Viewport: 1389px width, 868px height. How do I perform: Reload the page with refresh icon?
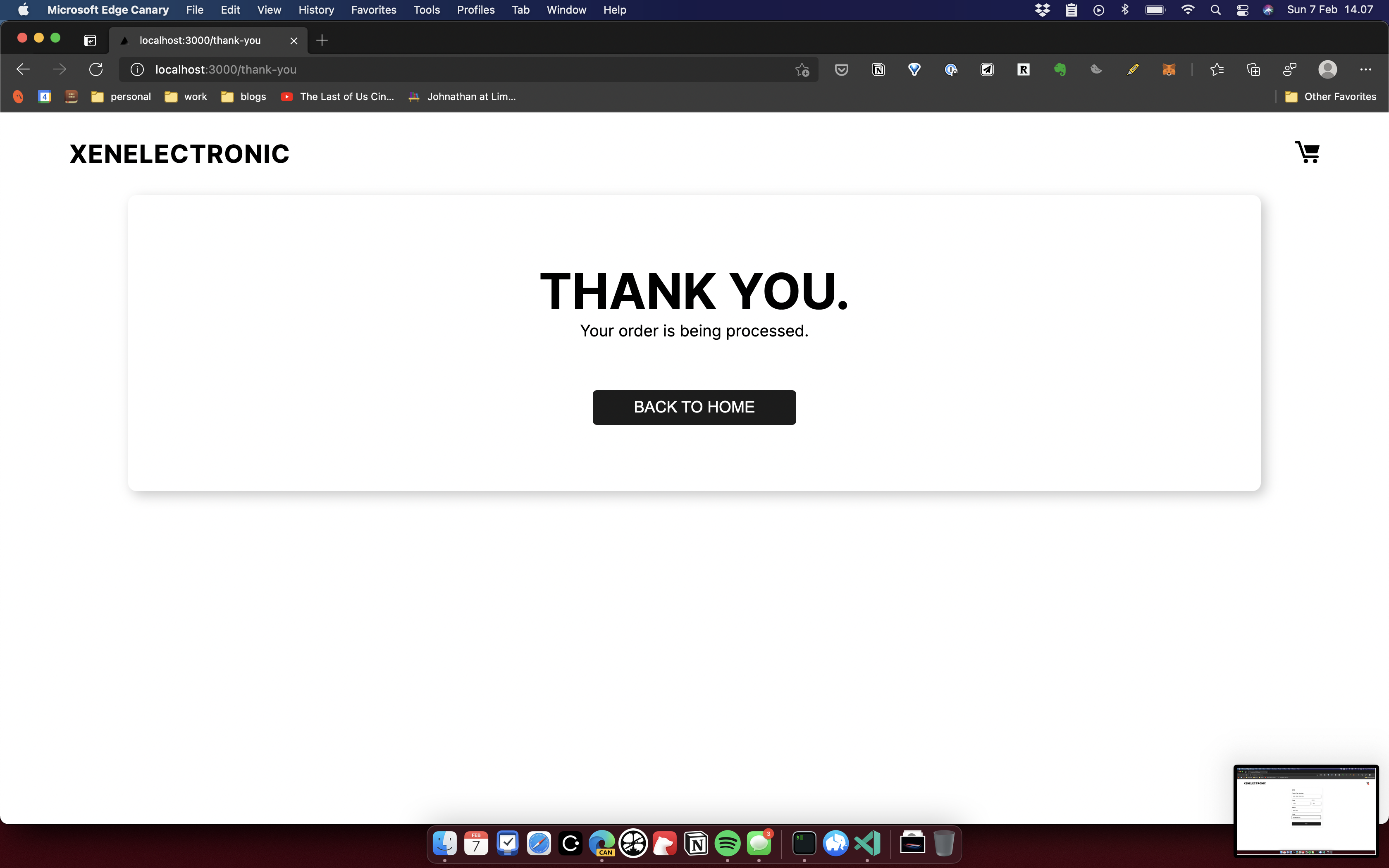coord(96,69)
